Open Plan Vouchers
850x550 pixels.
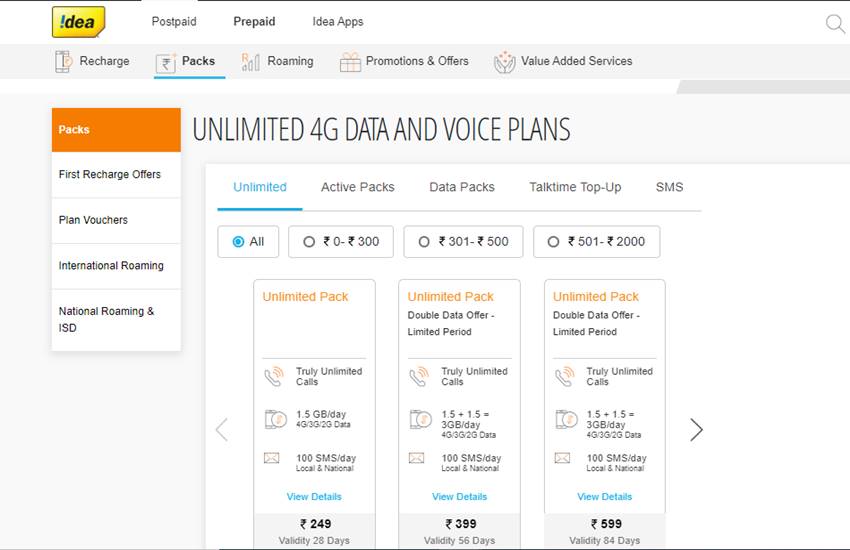(x=116, y=220)
